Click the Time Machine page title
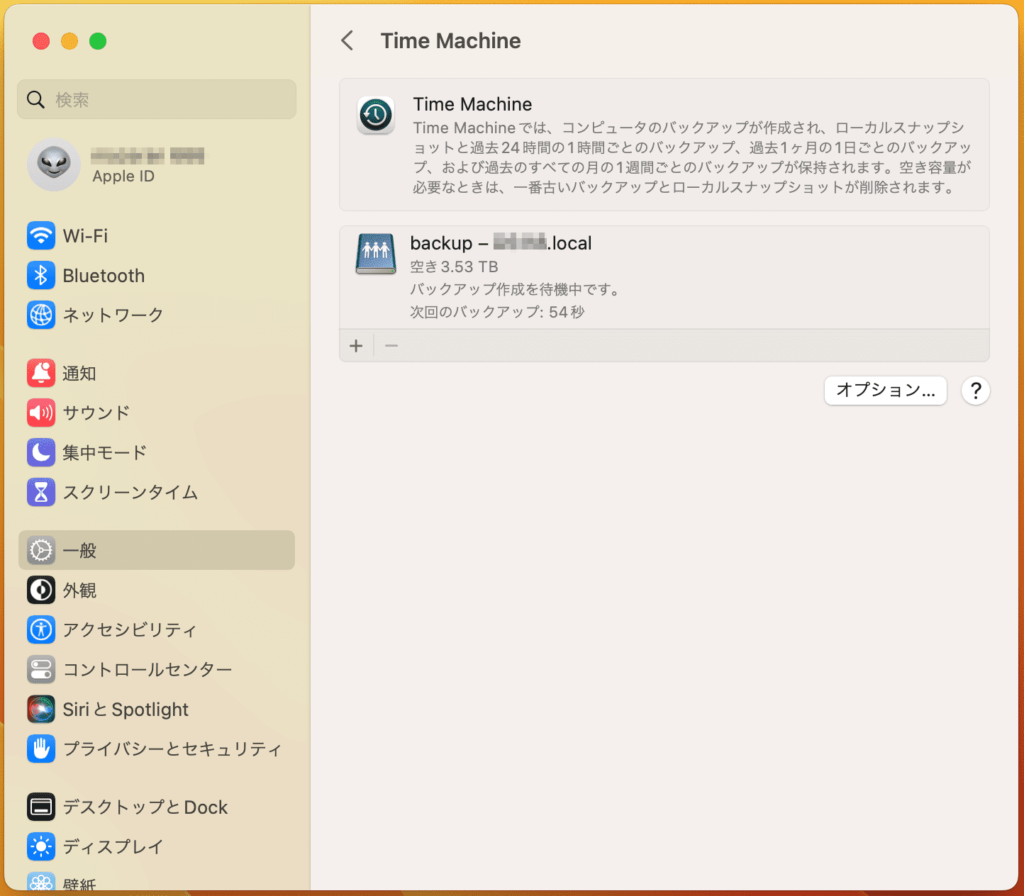 (451, 40)
